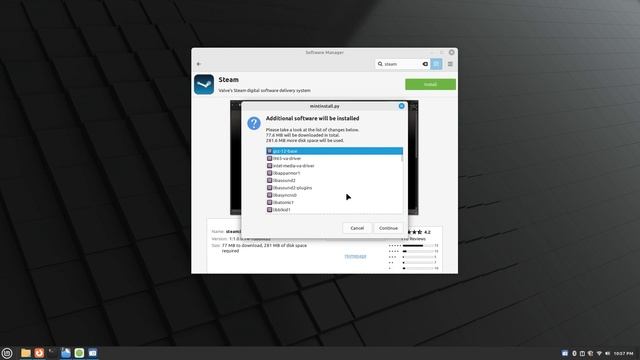Click the Software Manager taskbar window entry
The width and height of the screenshot is (640, 360).
tap(93, 353)
